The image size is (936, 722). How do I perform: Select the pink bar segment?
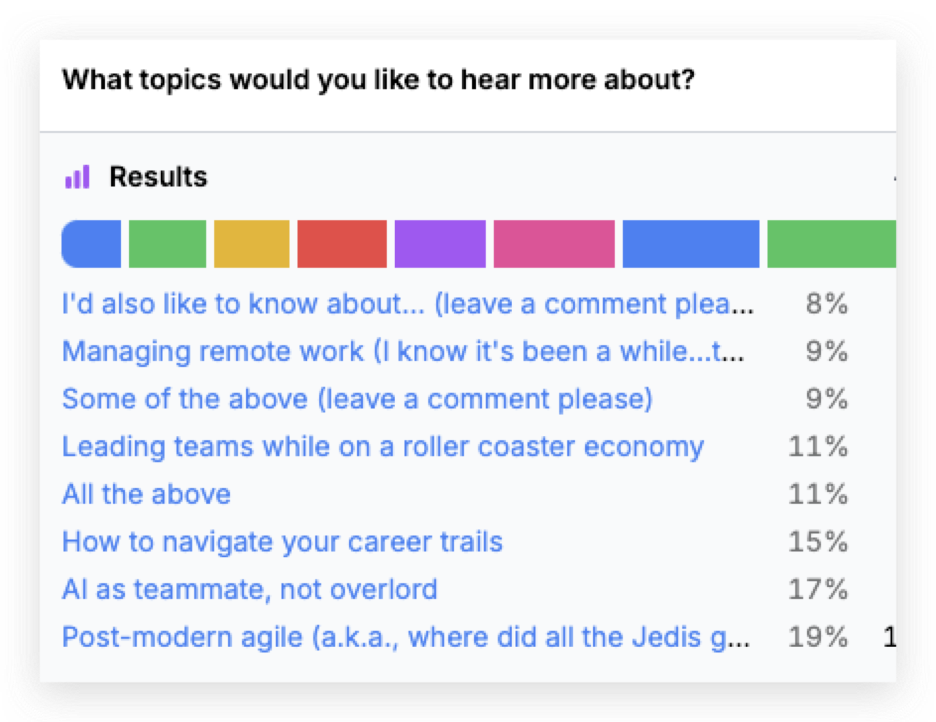tap(554, 244)
